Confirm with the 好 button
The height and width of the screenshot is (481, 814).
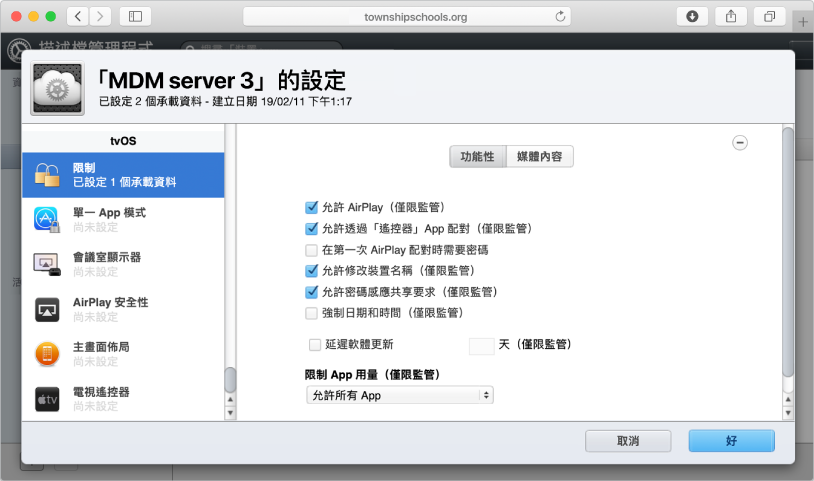(x=731, y=441)
